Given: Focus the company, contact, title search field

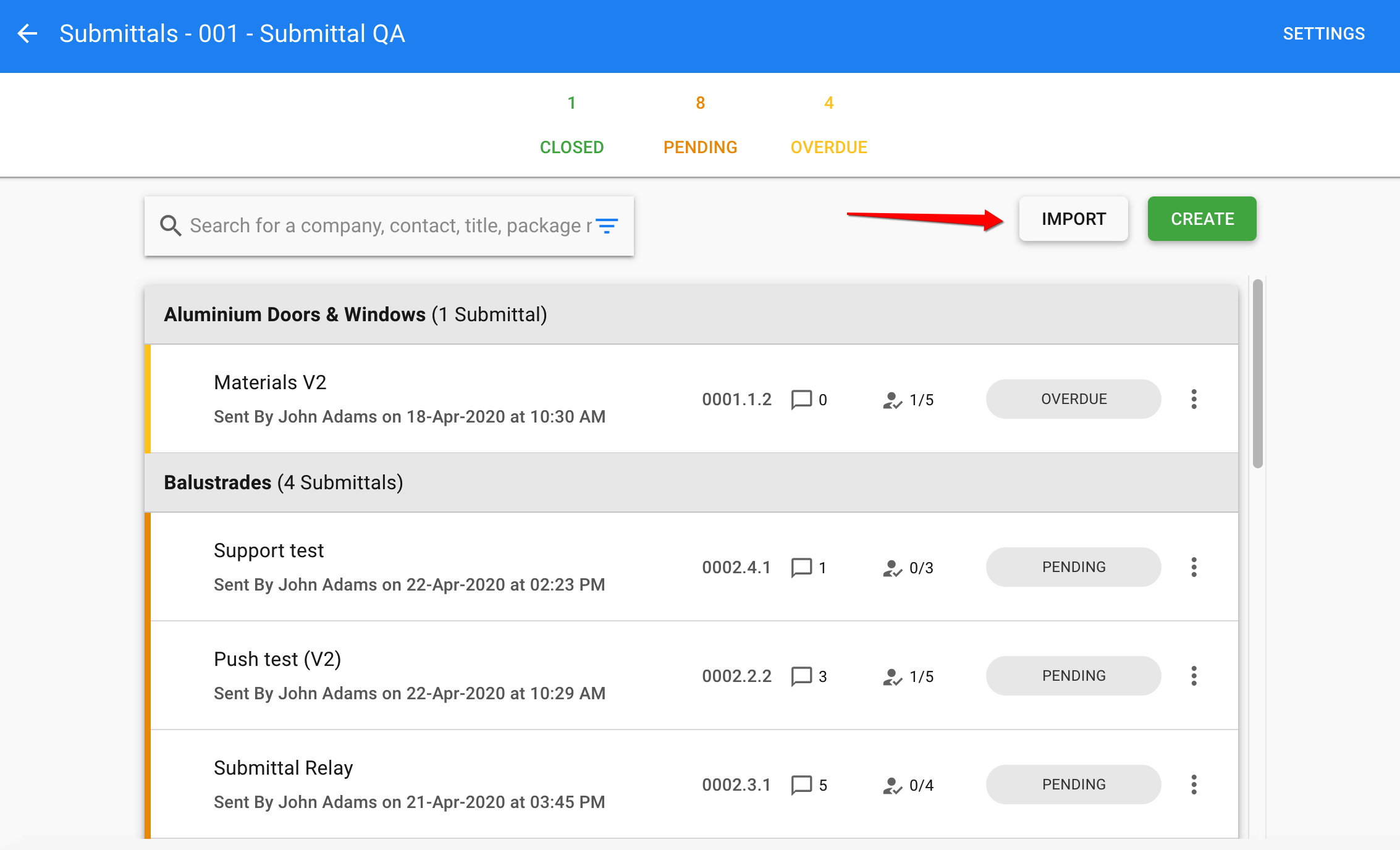Looking at the screenshot, I should (390, 226).
